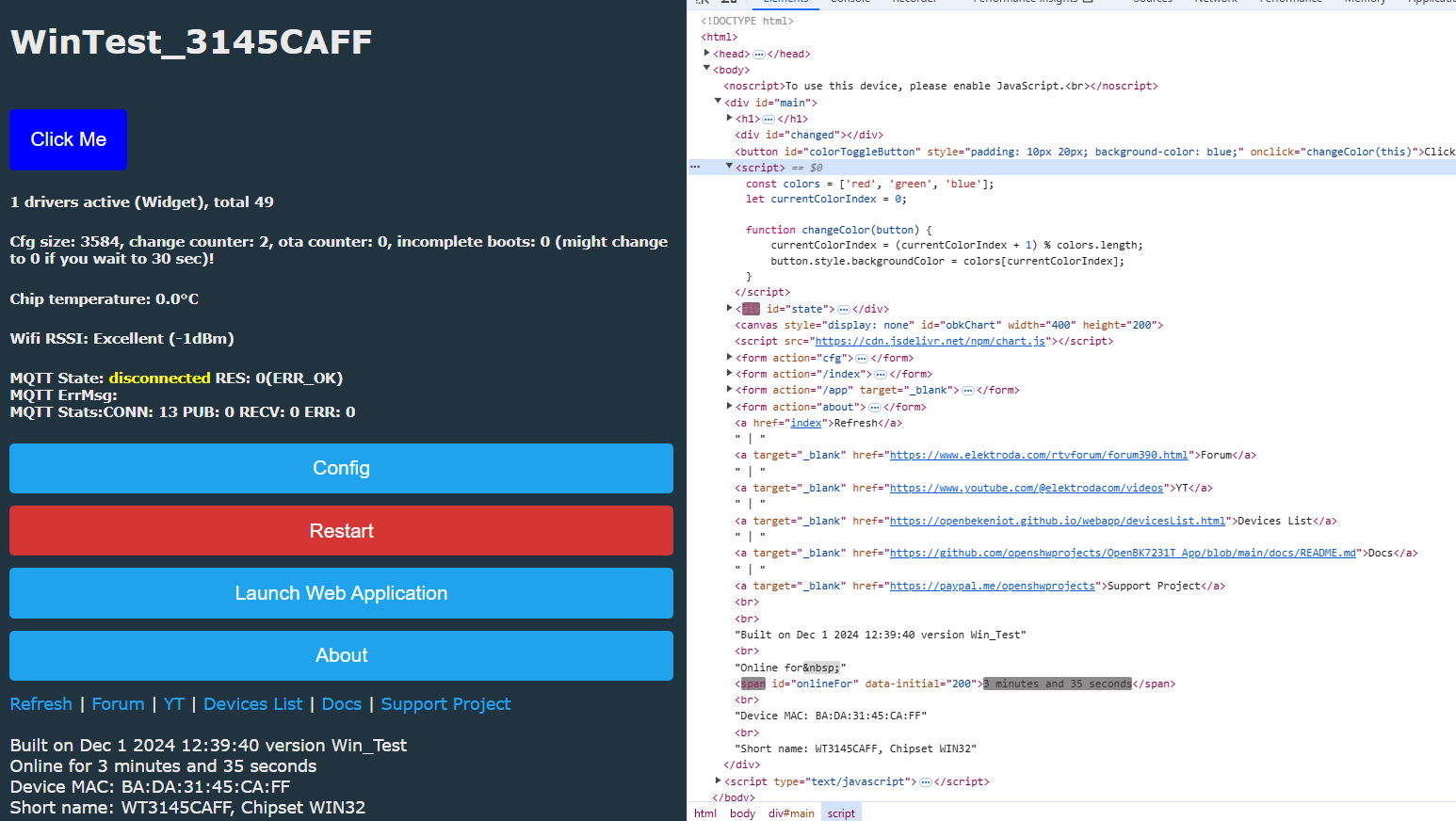Launch the Web Application
Screen dimensions: 1456x821
[341, 593]
